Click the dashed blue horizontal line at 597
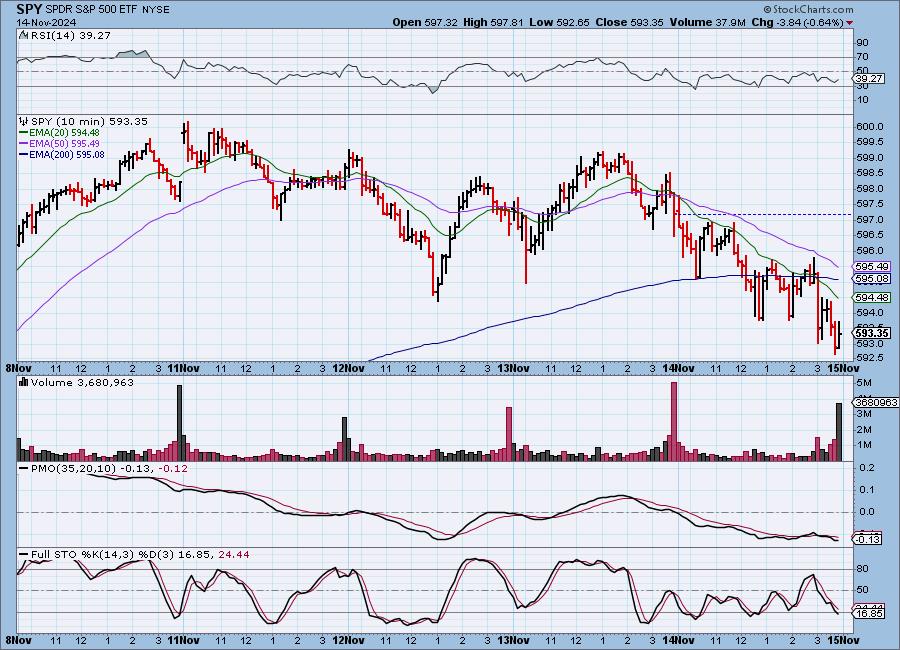This screenshot has width=900, height=650. (763, 214)
